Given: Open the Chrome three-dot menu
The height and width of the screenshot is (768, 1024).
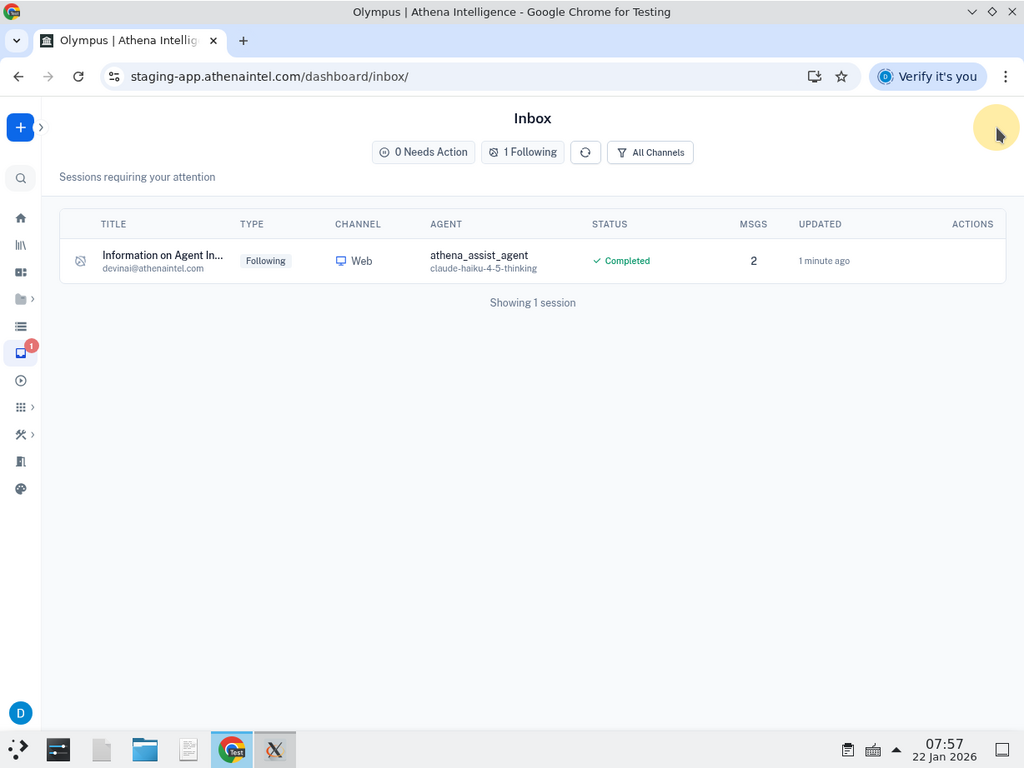Looking at the screenshot, I should 1006,76.
